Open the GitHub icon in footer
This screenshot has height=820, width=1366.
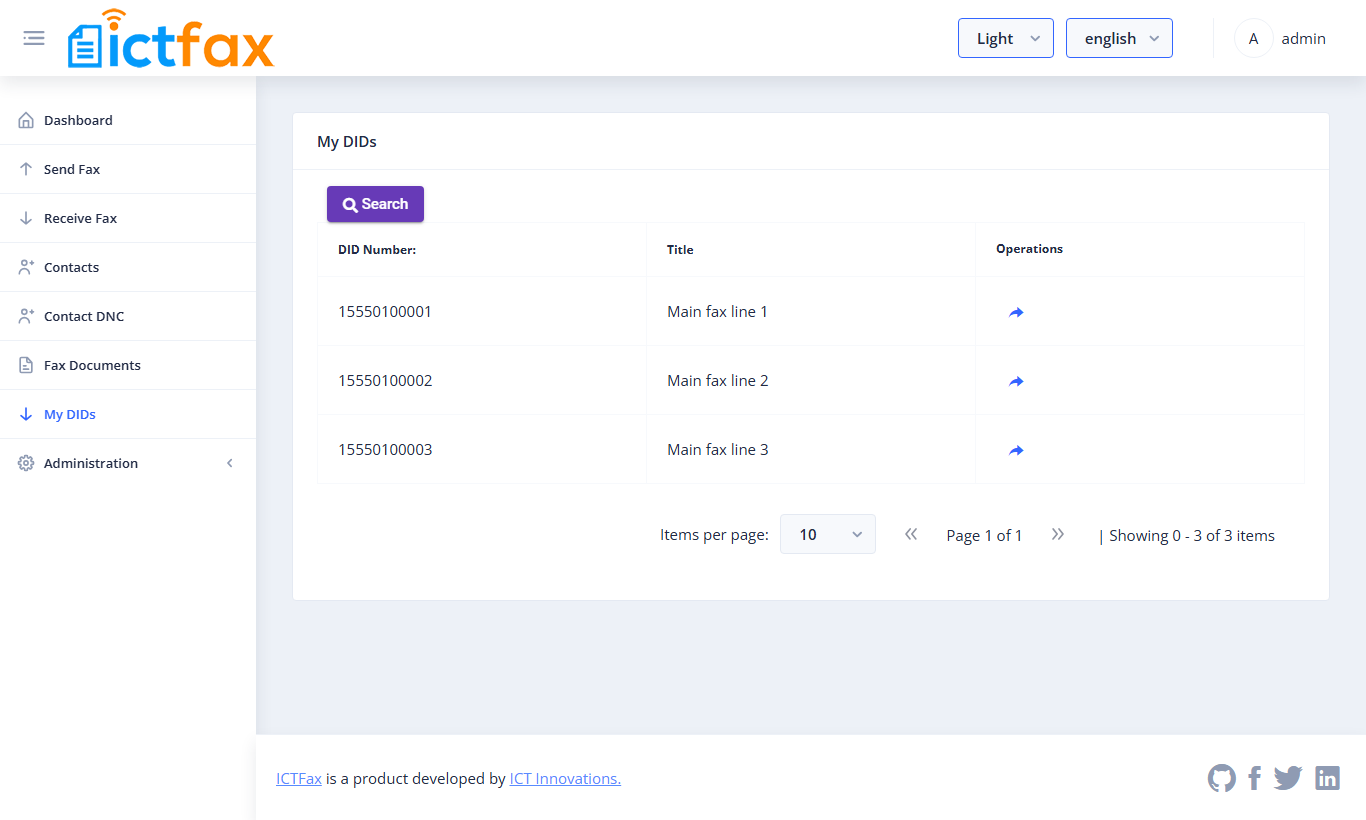[1222, 778]
